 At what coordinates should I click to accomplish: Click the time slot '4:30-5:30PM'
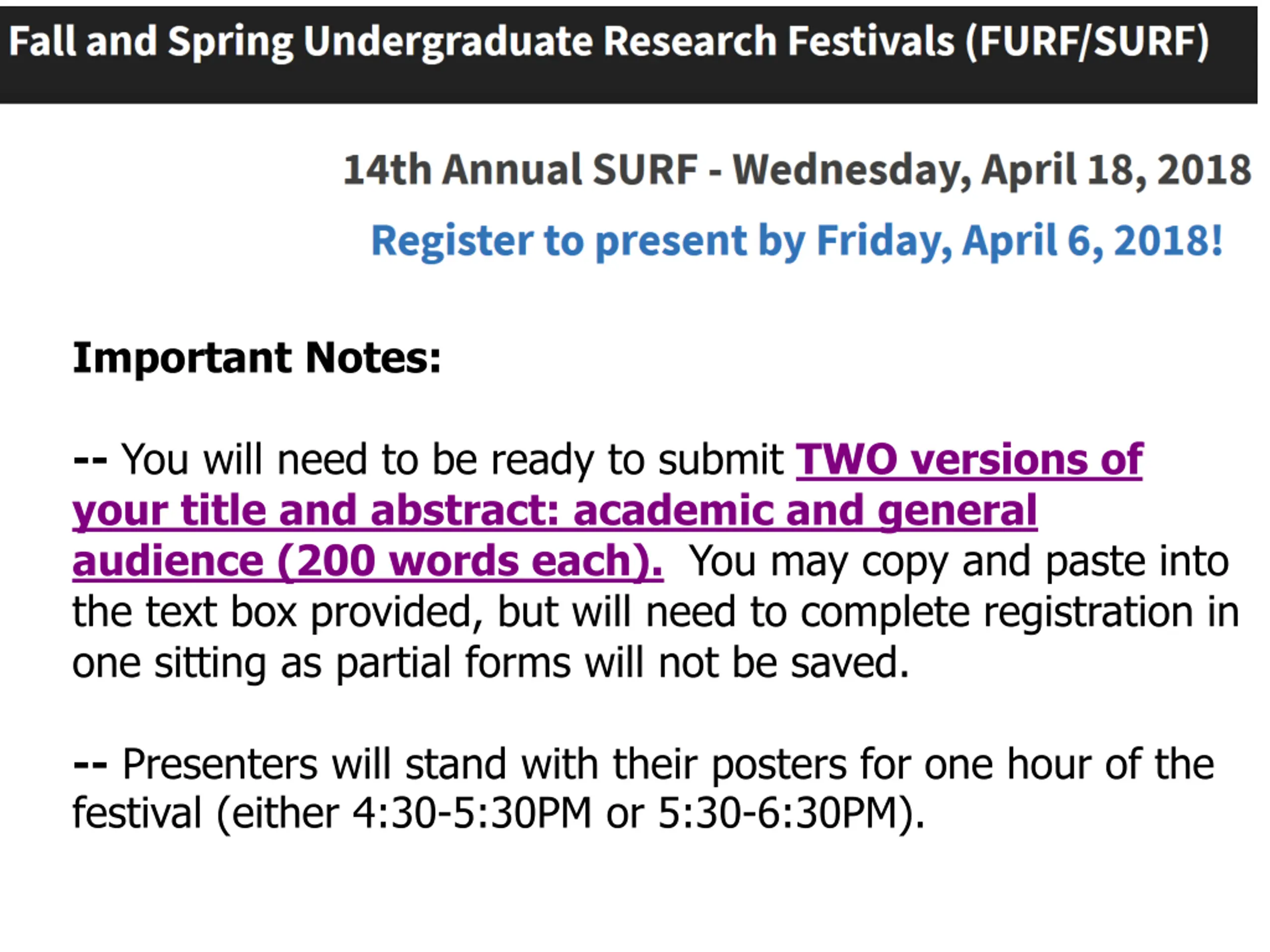coord(472,814)
